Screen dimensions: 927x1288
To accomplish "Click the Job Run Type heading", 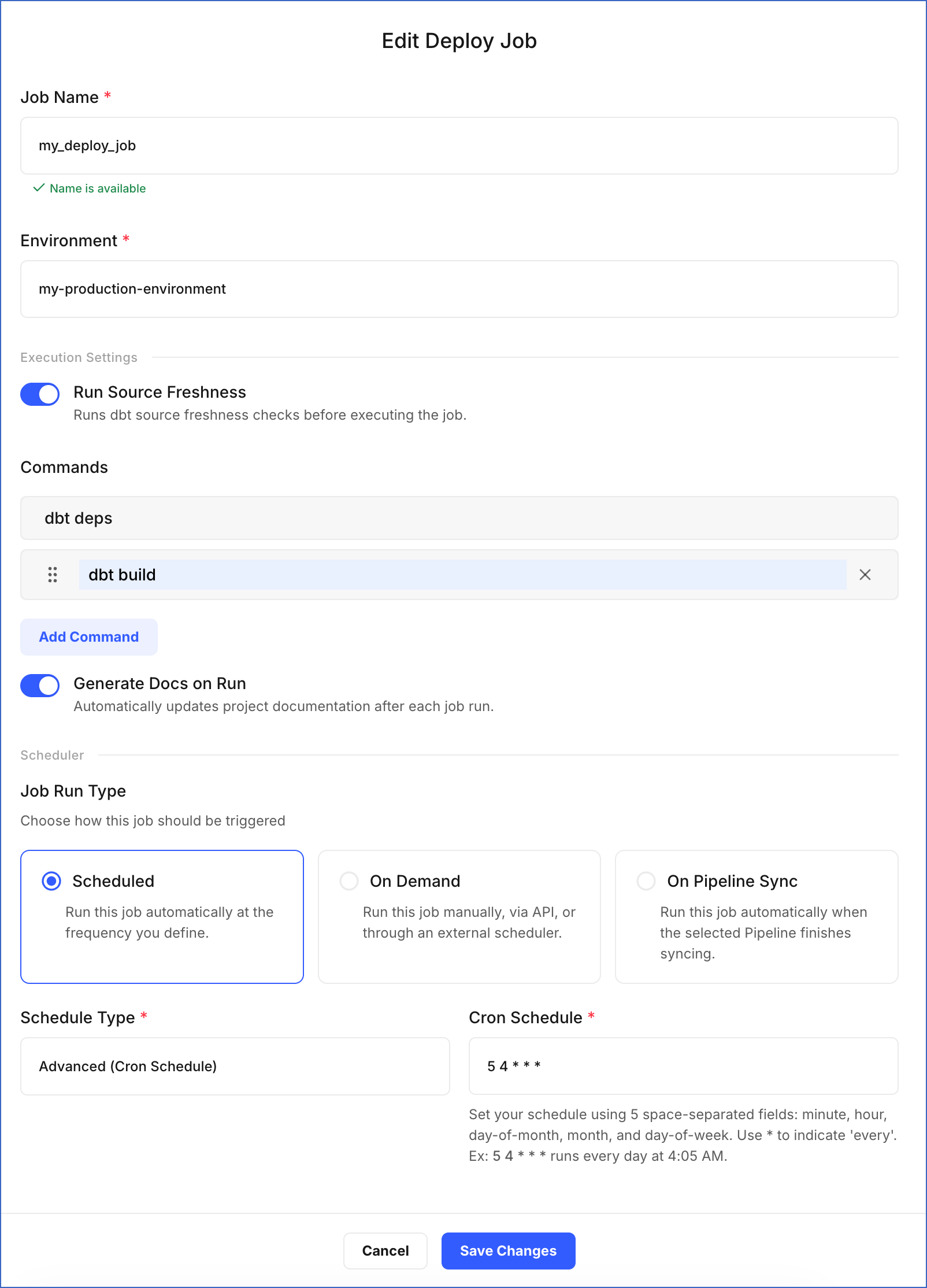I will [73, 791].
